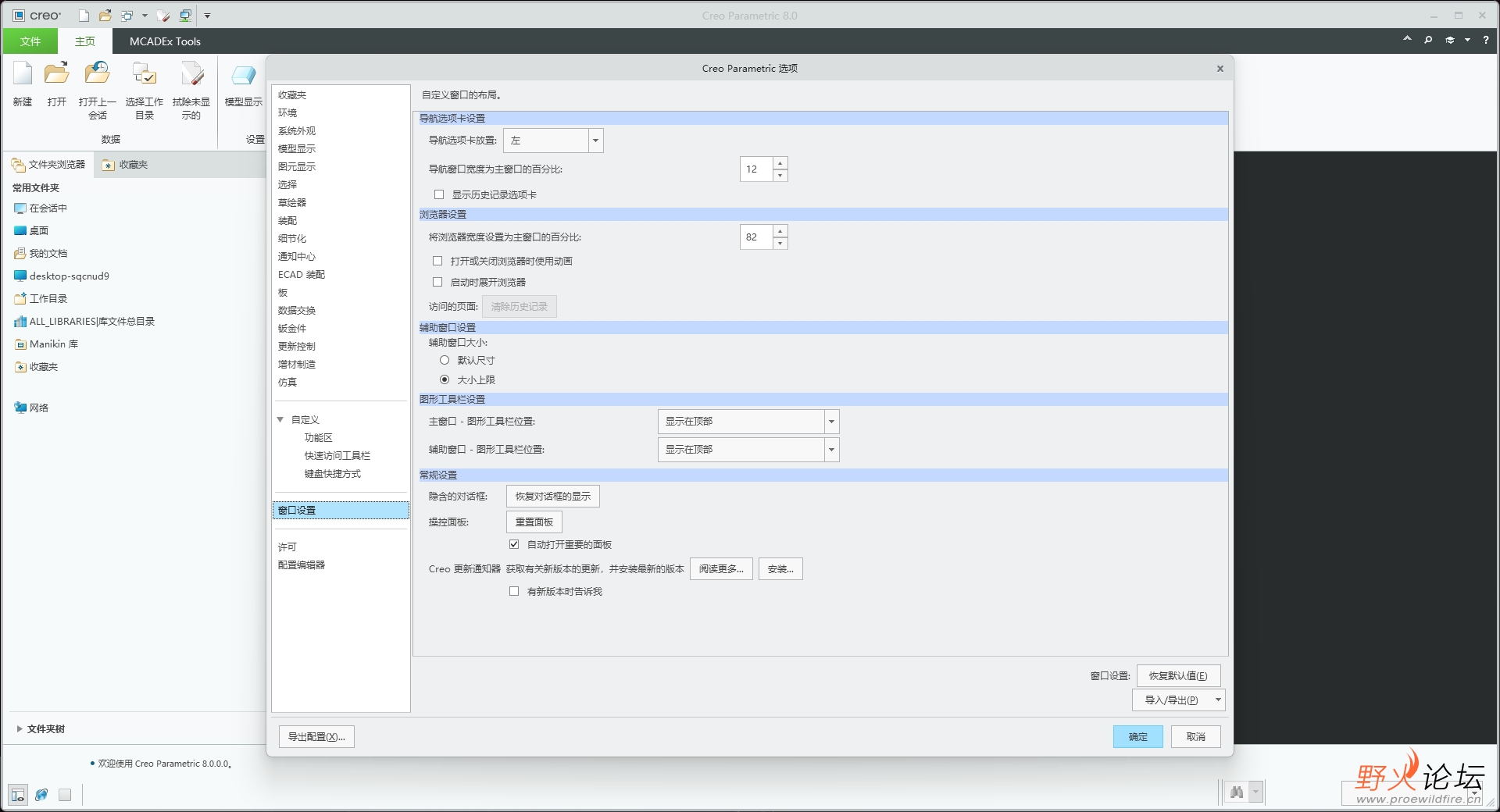Click the binoculars find icon in status bar

coord(1237,792)
